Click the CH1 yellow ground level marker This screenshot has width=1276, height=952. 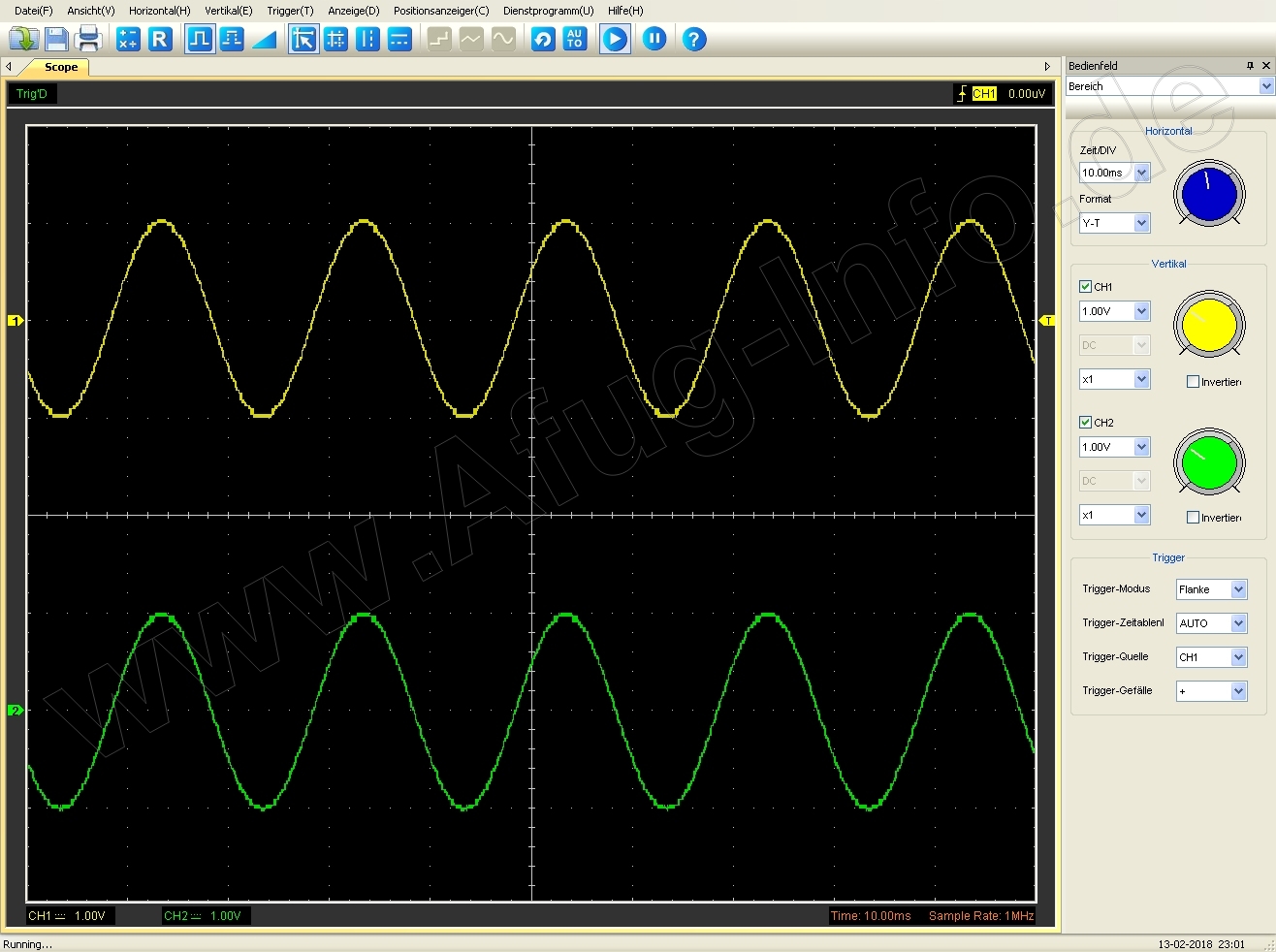click(x=15, y=320)
